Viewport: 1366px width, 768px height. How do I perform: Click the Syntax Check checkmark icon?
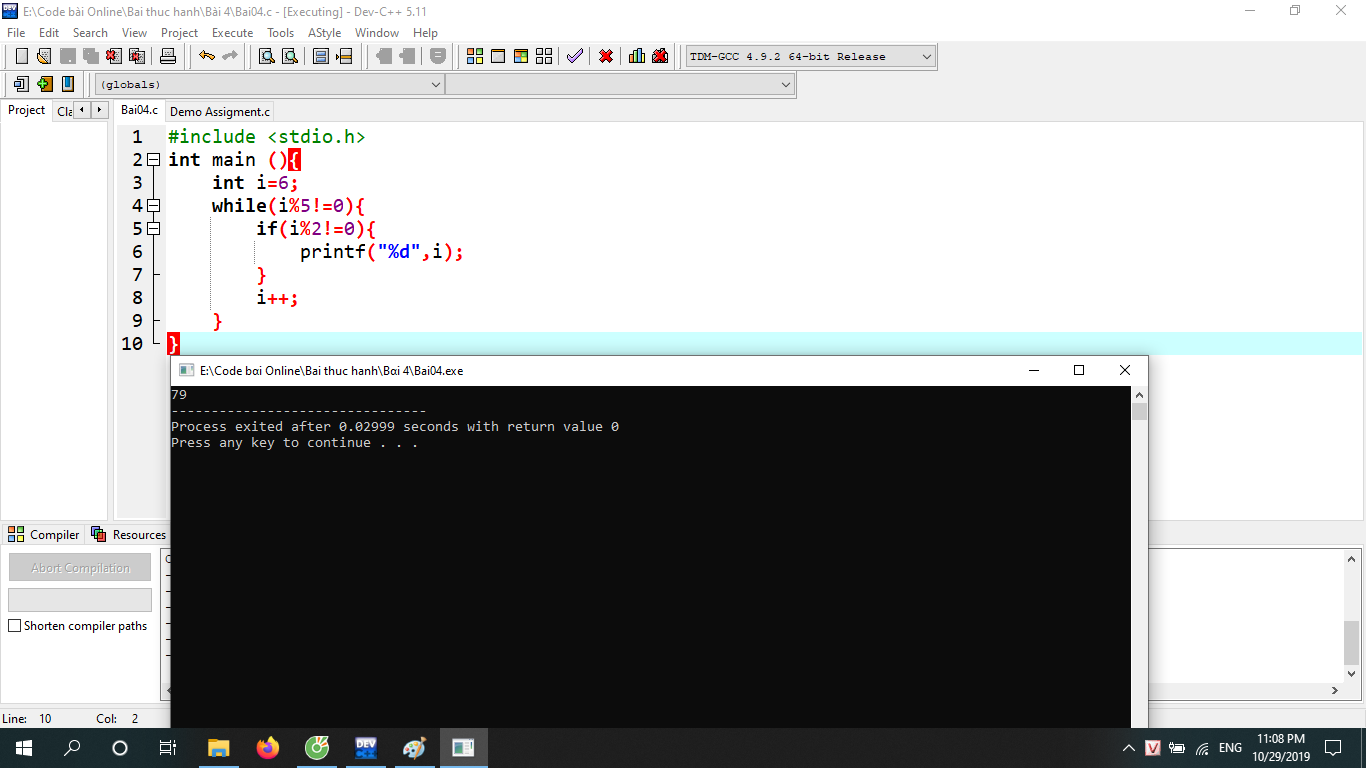click(x=574, y=56)
